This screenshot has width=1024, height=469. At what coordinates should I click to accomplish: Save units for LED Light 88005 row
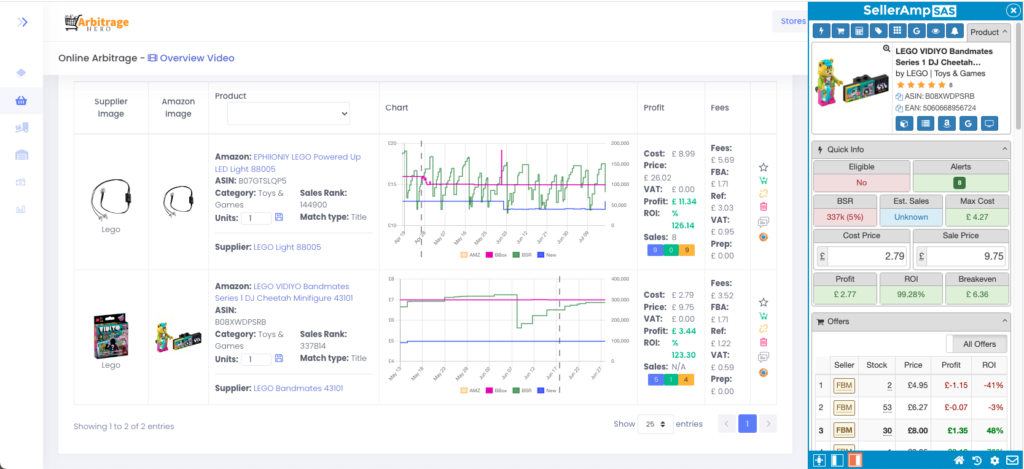[279, 217]
